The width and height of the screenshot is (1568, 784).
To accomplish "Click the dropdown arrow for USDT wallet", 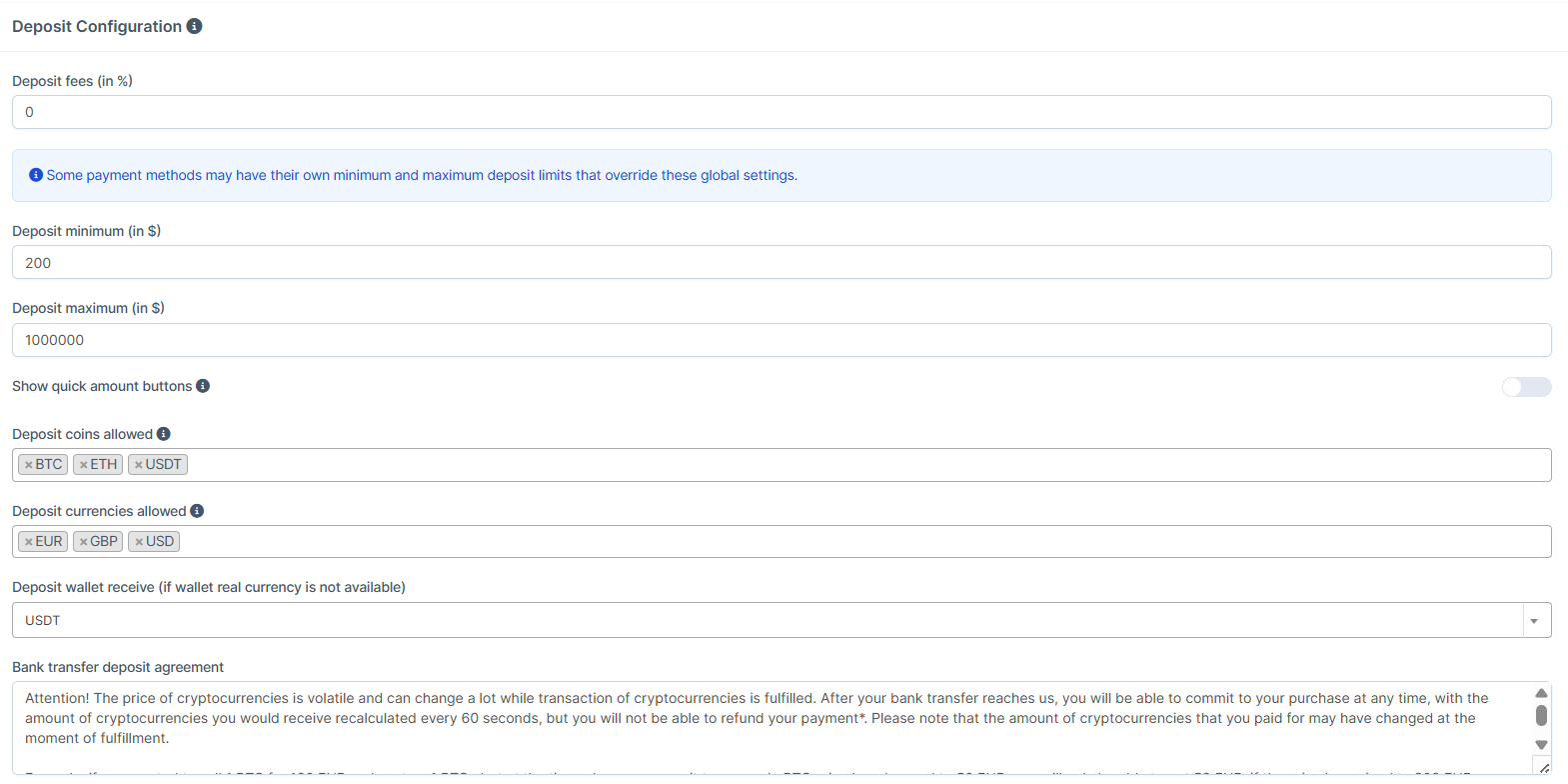I will (1534, 621).
